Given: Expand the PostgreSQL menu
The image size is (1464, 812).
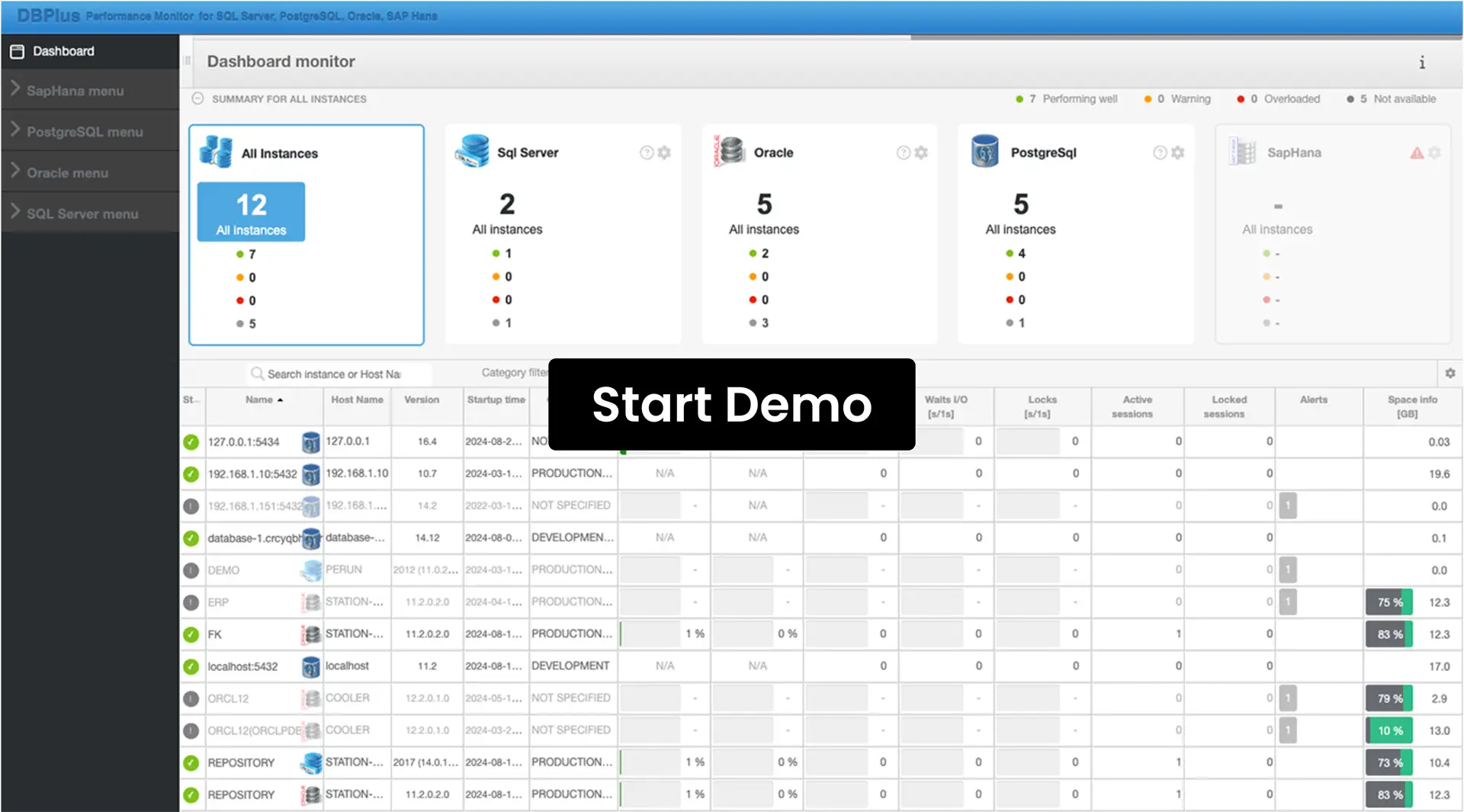Looking at the screenshot, I should click(90, 132).
